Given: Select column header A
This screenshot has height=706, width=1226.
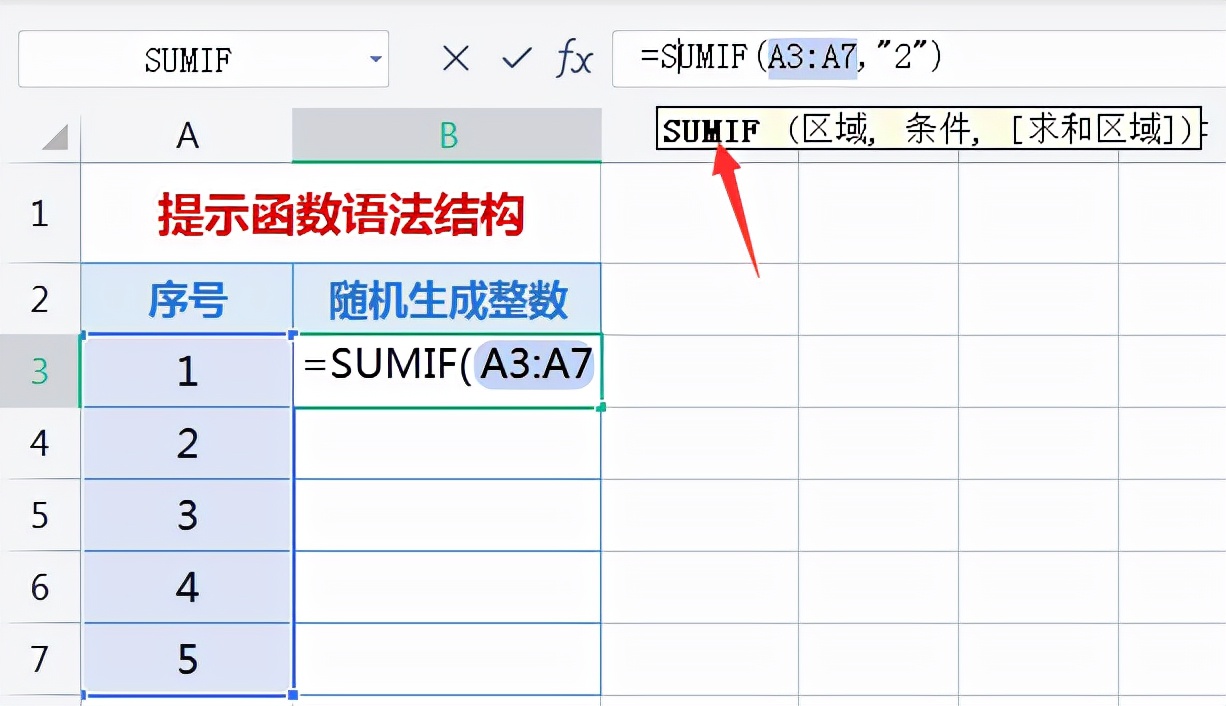Looking at the screenshot, I should (186, 133).
